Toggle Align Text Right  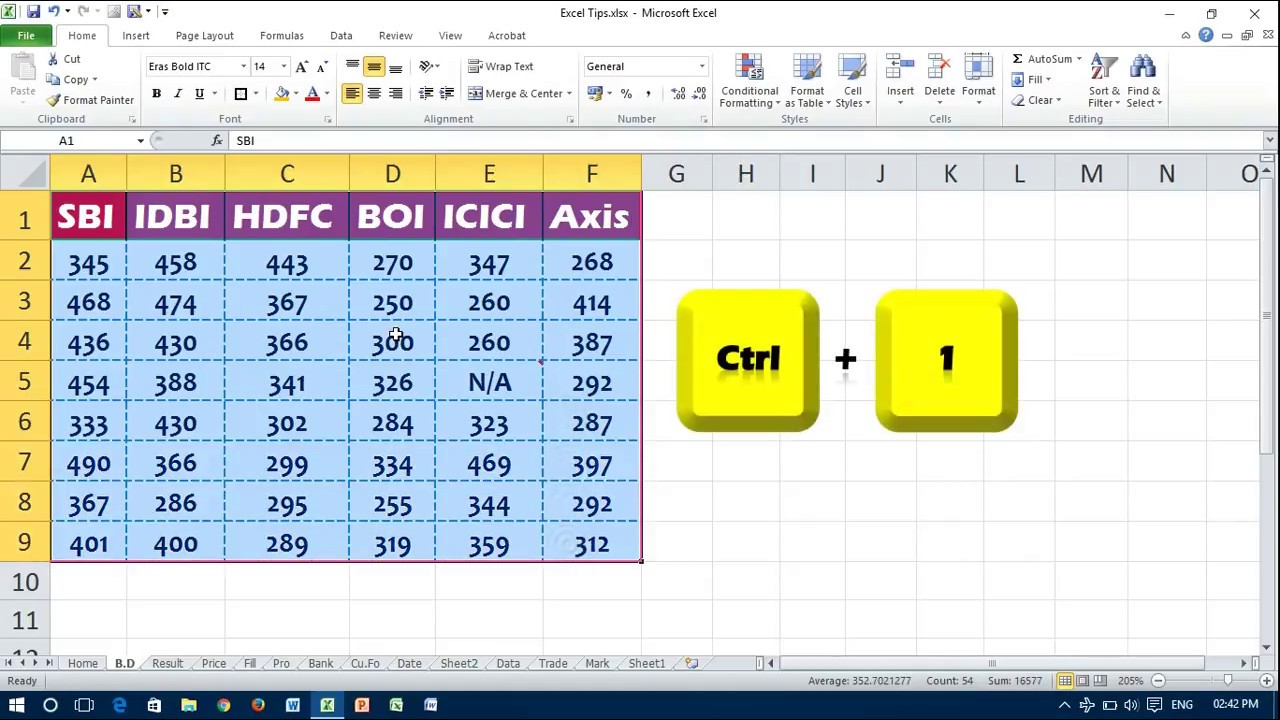coord(396,93)
